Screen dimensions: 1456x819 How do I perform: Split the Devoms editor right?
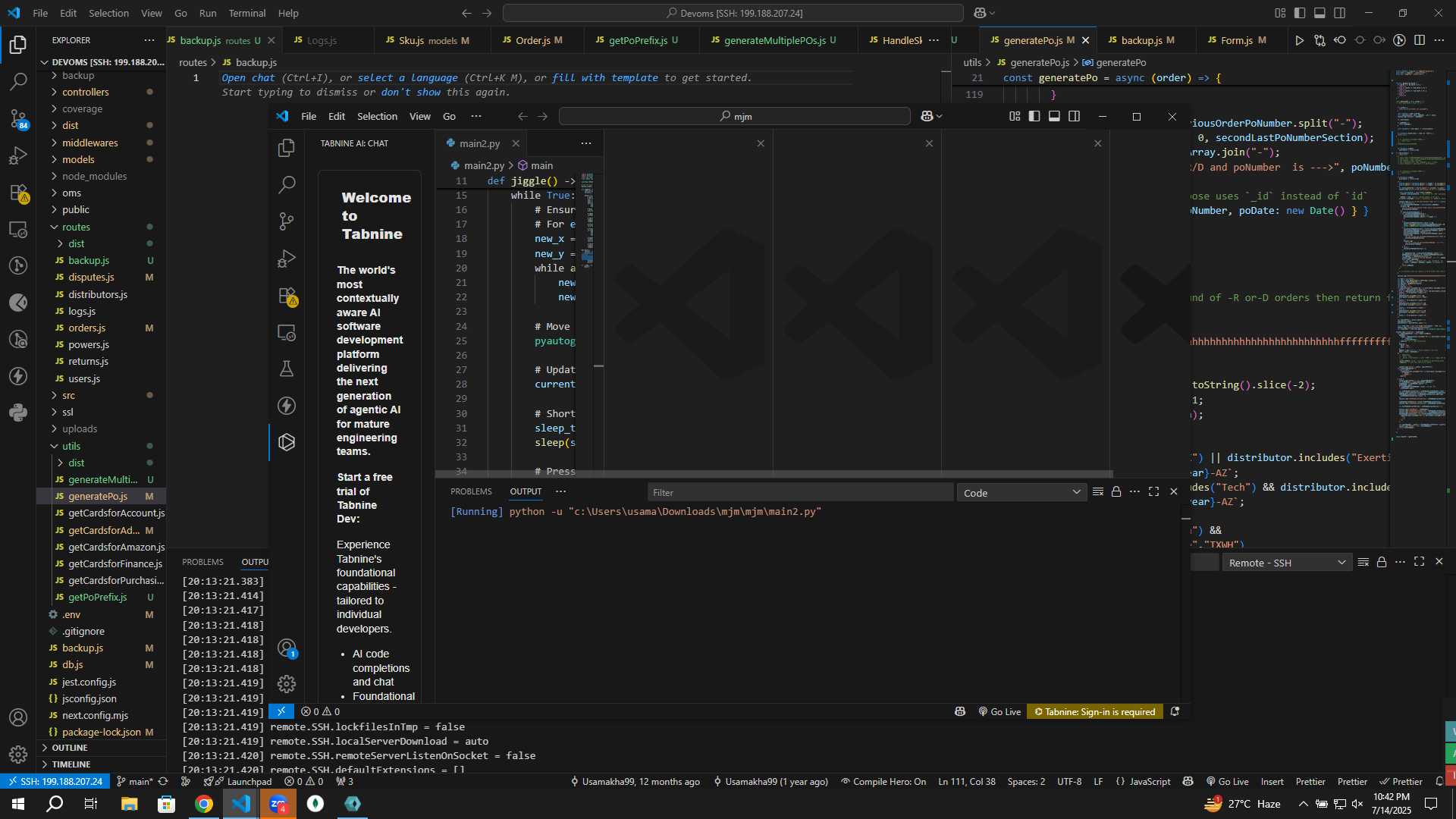click(x=1420, y=40)
